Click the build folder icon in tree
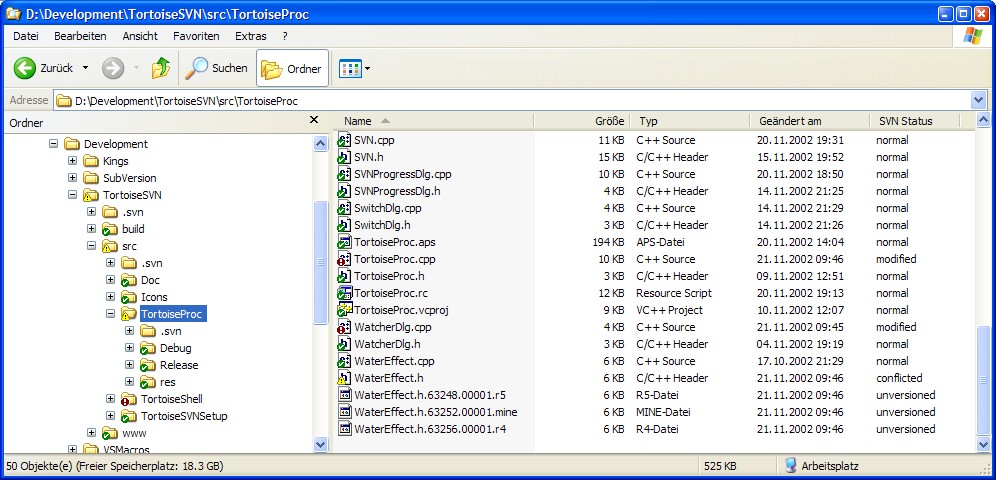This screenshot has height=480, width=996. (109, 229)
